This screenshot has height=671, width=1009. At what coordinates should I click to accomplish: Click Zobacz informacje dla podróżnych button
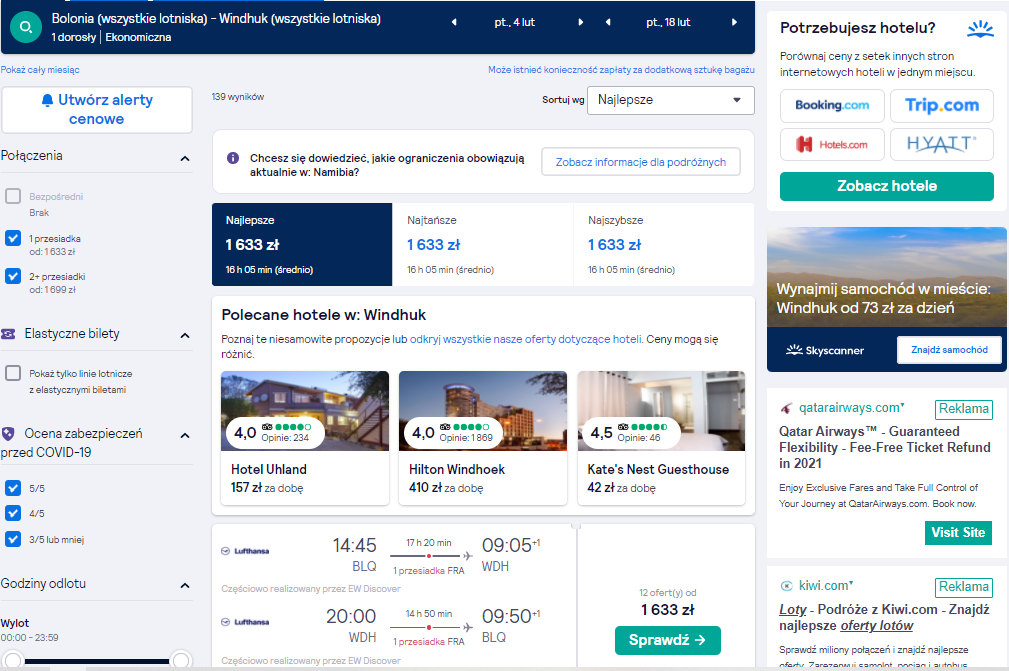(x=640, y=162)
